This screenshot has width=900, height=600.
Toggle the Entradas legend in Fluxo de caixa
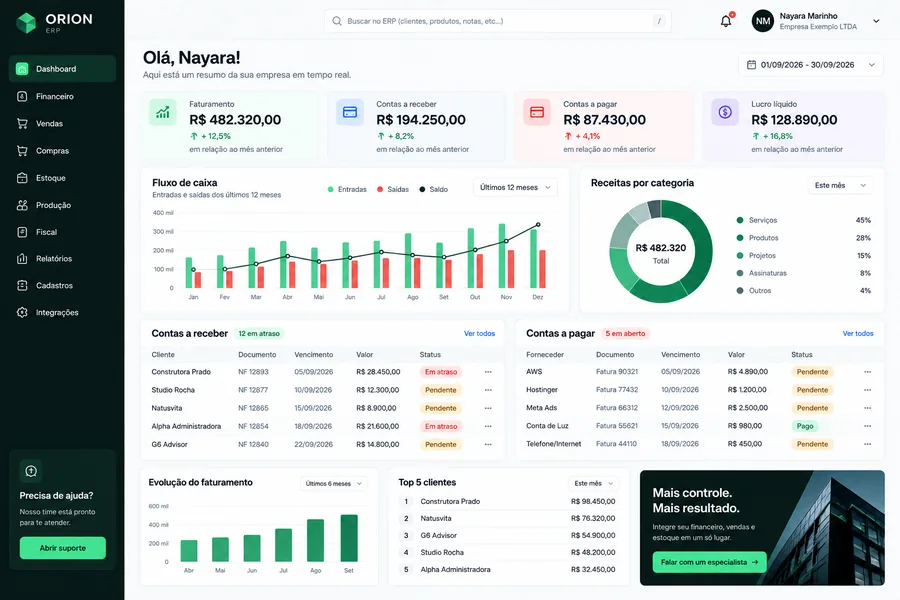347,189
